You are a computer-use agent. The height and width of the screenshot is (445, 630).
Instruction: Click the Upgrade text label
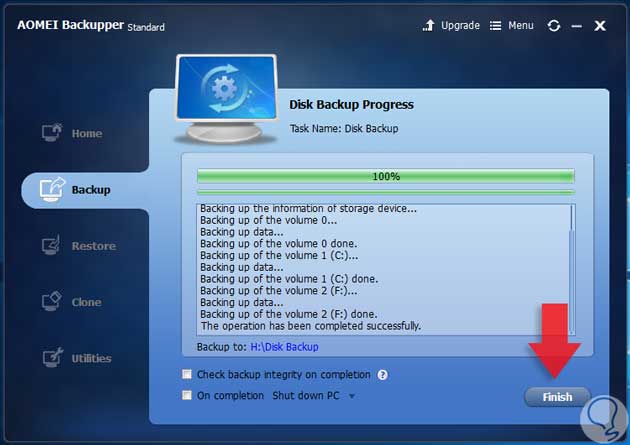pos(460,26)
